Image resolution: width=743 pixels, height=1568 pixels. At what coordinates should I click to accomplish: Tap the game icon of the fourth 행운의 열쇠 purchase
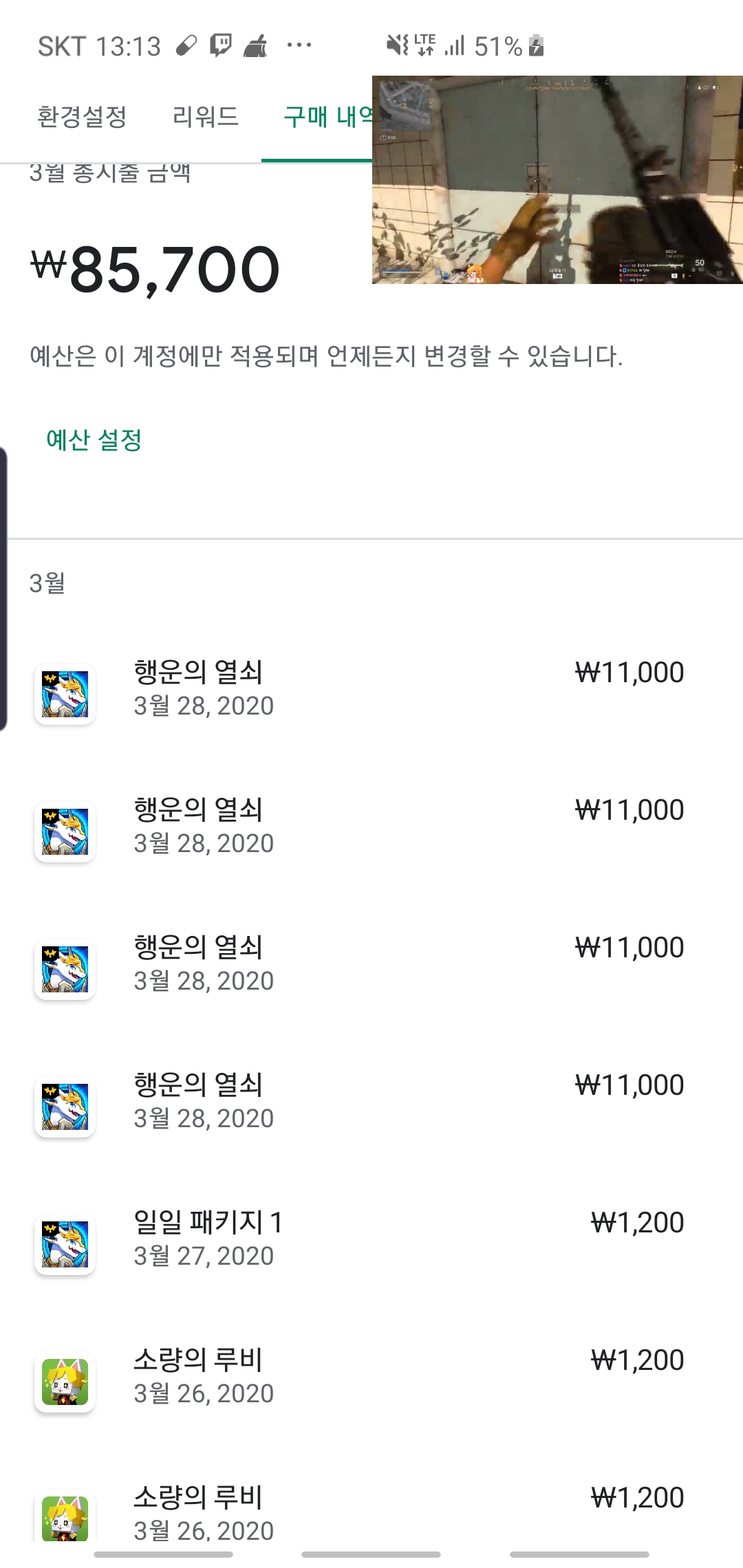click(65, 1107)
